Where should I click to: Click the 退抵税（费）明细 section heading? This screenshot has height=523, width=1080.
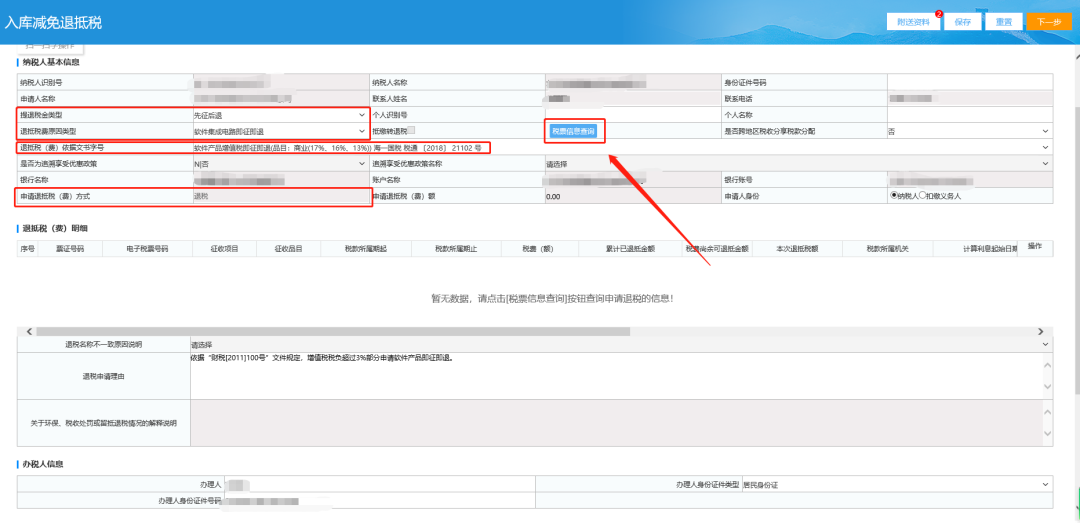(55, 228)
